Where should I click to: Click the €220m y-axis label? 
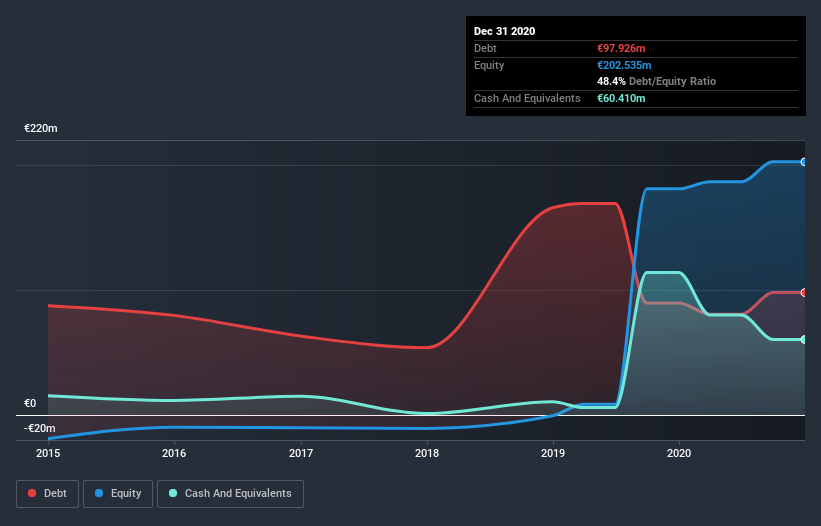point(41,128)
